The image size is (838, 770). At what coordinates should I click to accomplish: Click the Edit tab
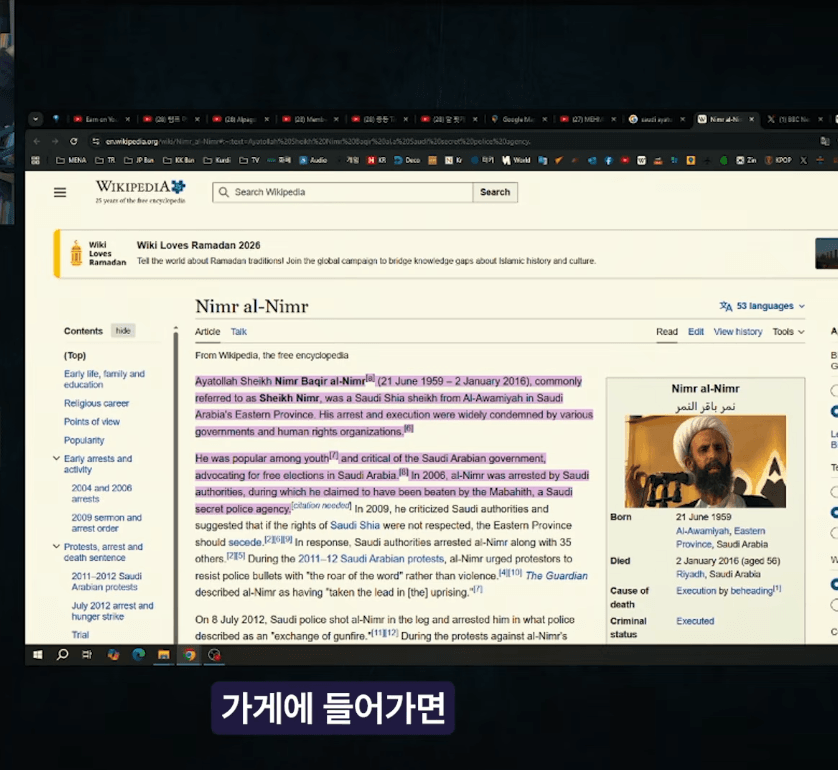[696, 332]
